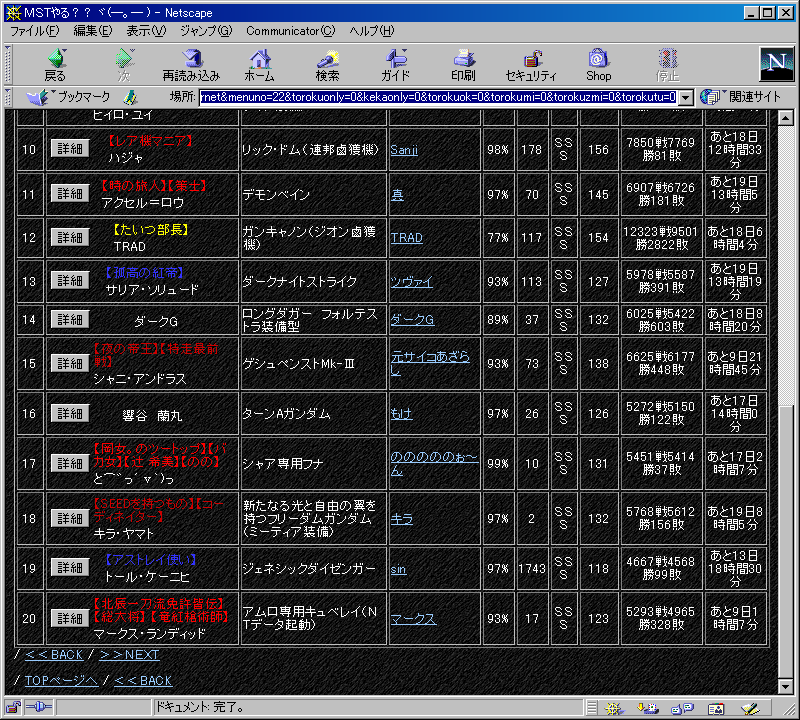Open Newsgroups icon in component bar
The width and height of the screenshot is (800, 720).
[x=682, y=708]
